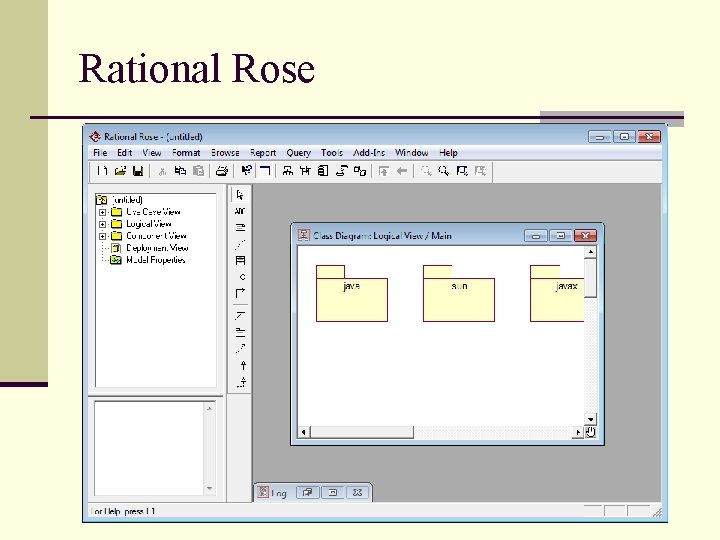Viewport: 720px width, 540px height.
Task: Open the Edit menu
Action: [124, 152]
